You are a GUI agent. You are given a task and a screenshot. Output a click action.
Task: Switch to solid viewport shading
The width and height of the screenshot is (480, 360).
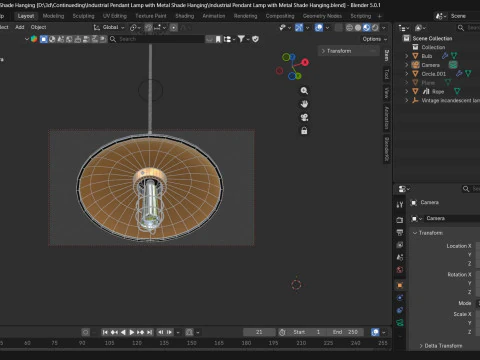[358, 28]
